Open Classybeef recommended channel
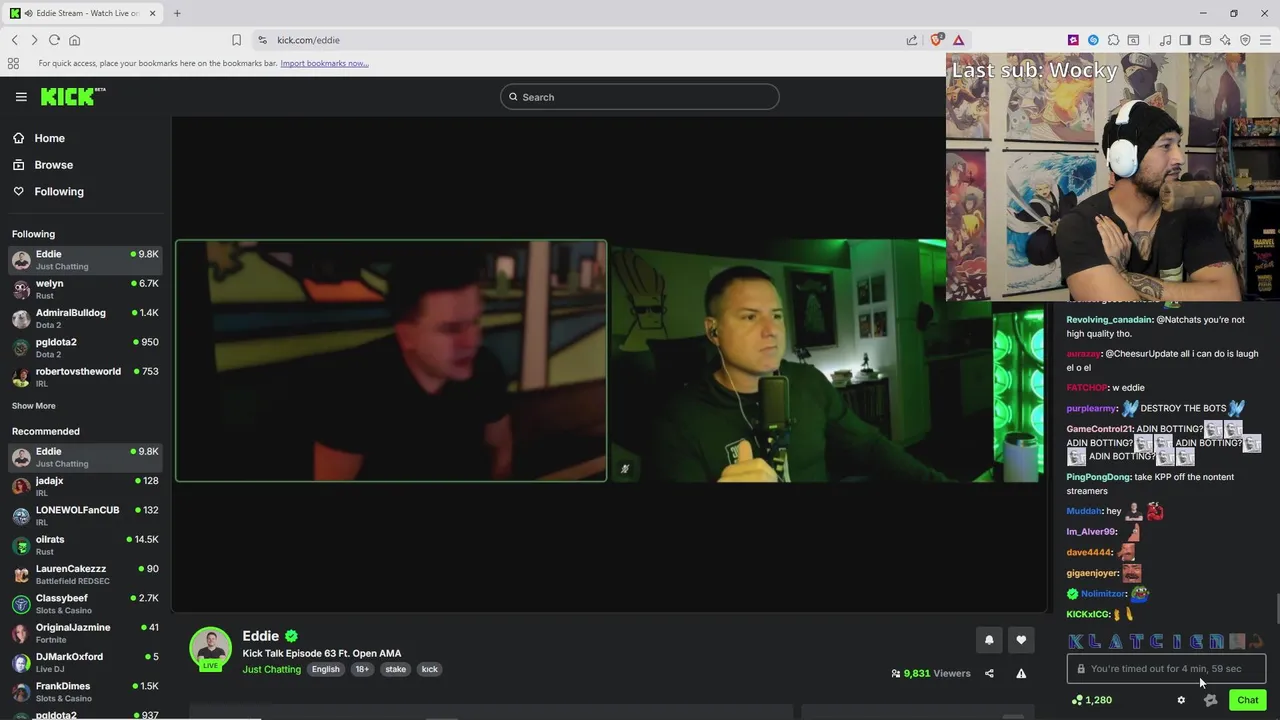 [85, 603]
